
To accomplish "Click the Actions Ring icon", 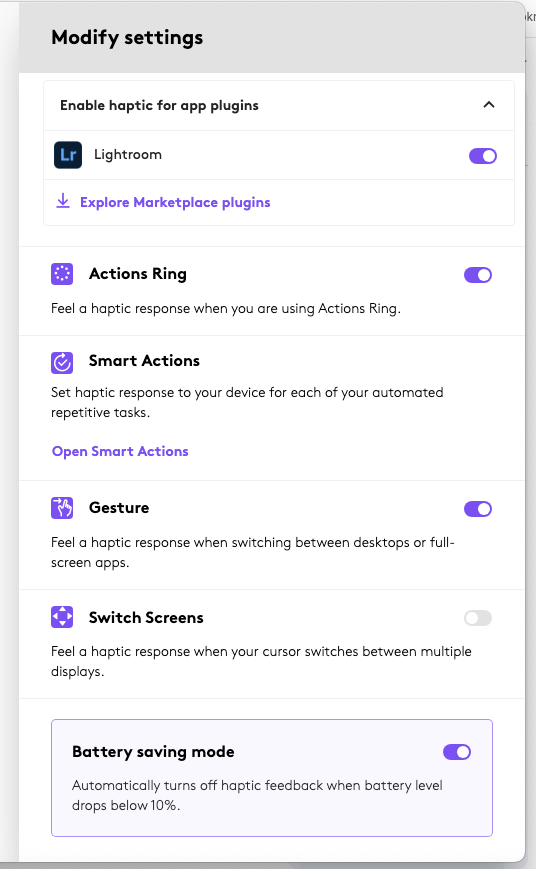I will pos(62,274).
